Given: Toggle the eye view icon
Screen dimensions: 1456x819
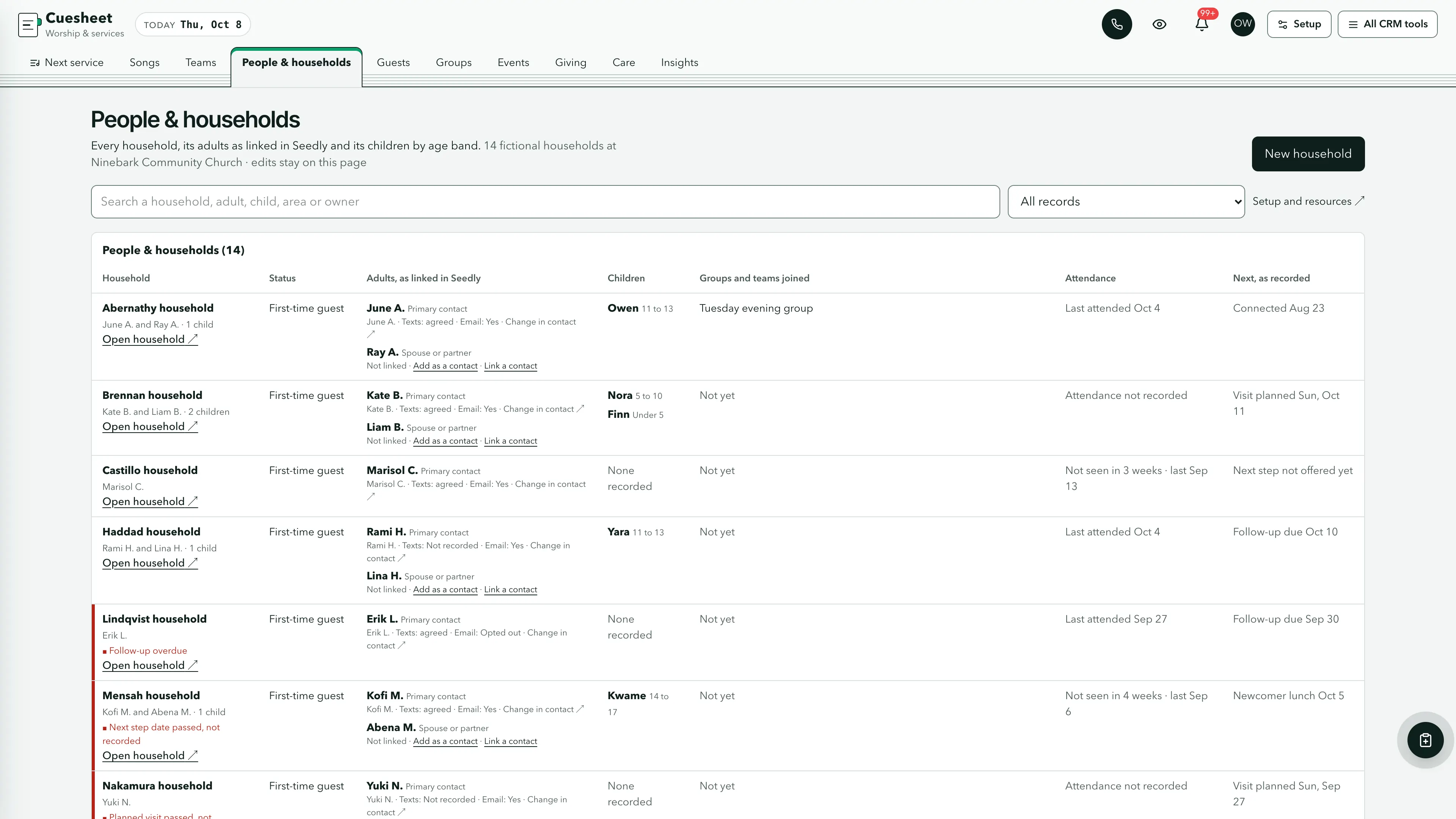Looking at the screenshot, I should pyautogui.click(x=1159, y=24).
